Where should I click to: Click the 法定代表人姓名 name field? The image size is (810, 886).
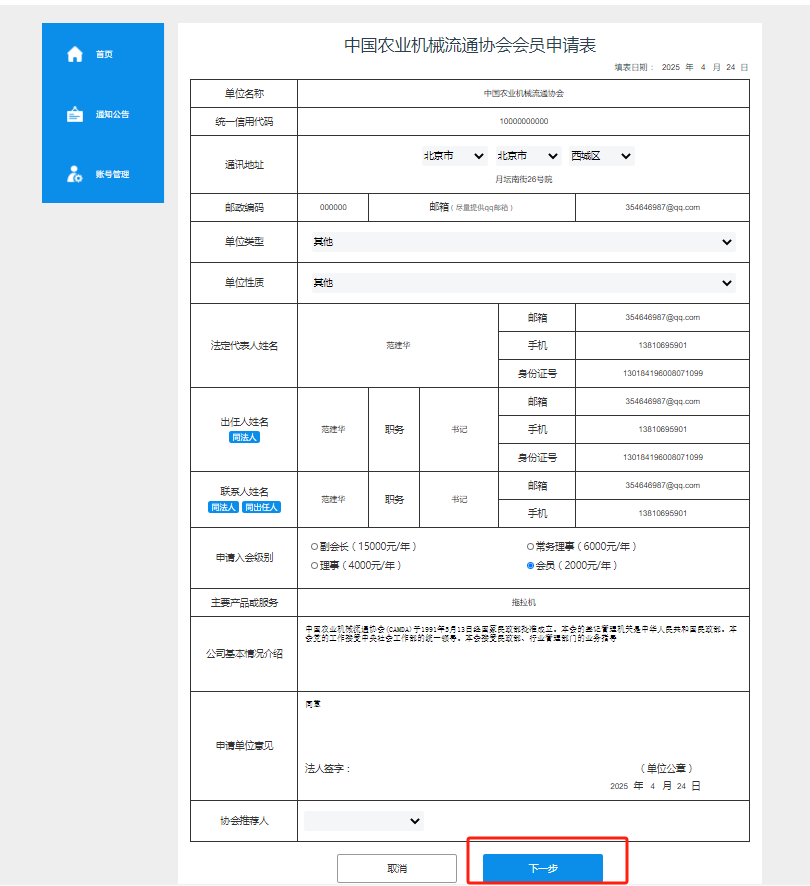pyautogui.click(x=398, y=345)
